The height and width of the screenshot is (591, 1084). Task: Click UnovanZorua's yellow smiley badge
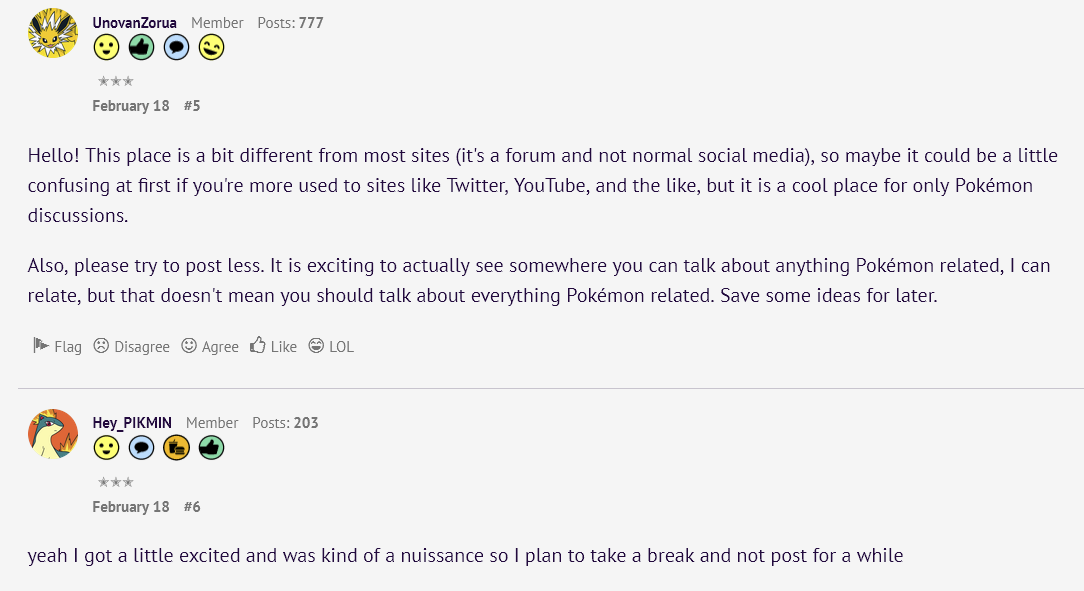pos(106,48)
